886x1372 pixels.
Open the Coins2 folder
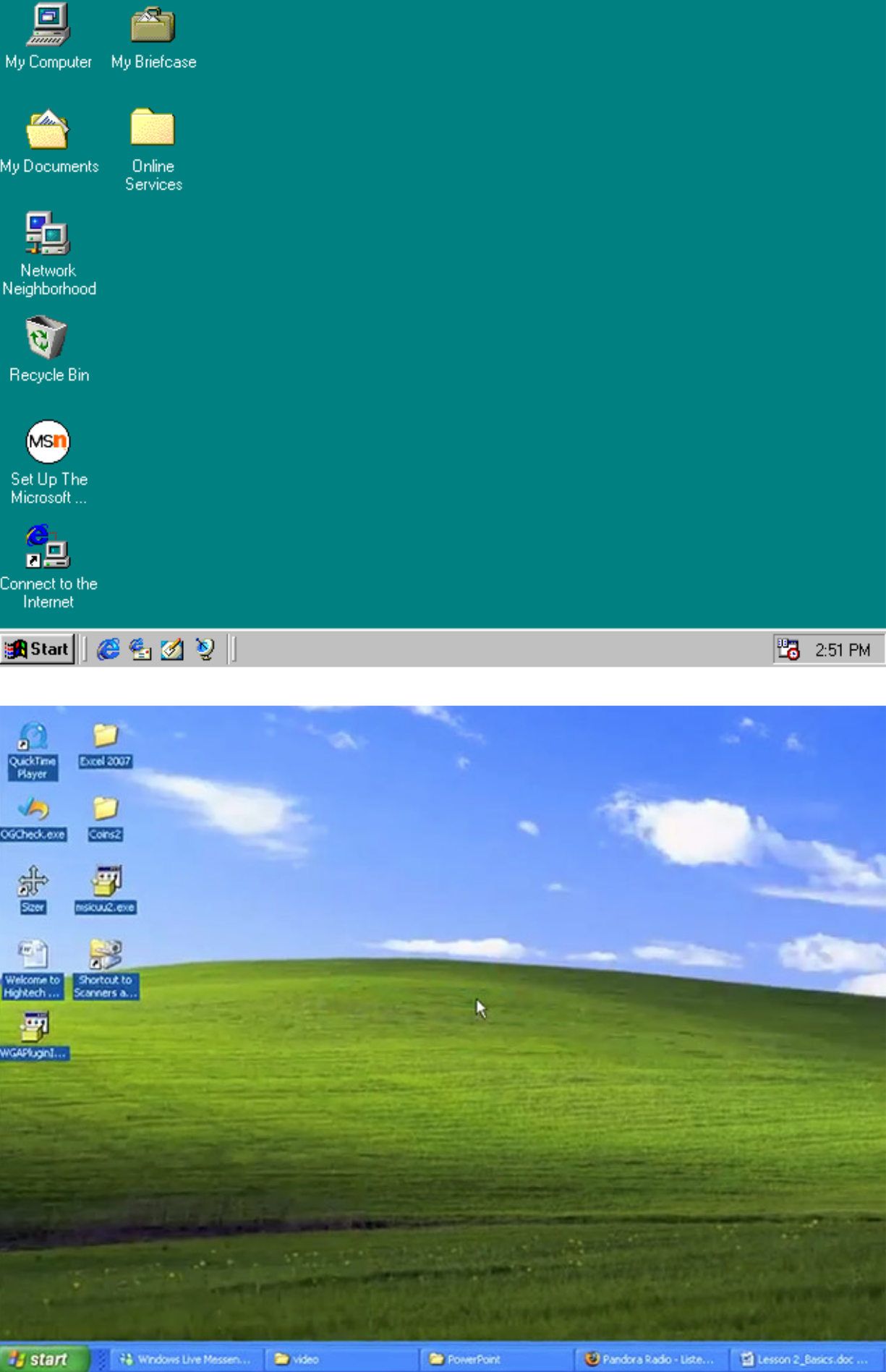point(105,818)
